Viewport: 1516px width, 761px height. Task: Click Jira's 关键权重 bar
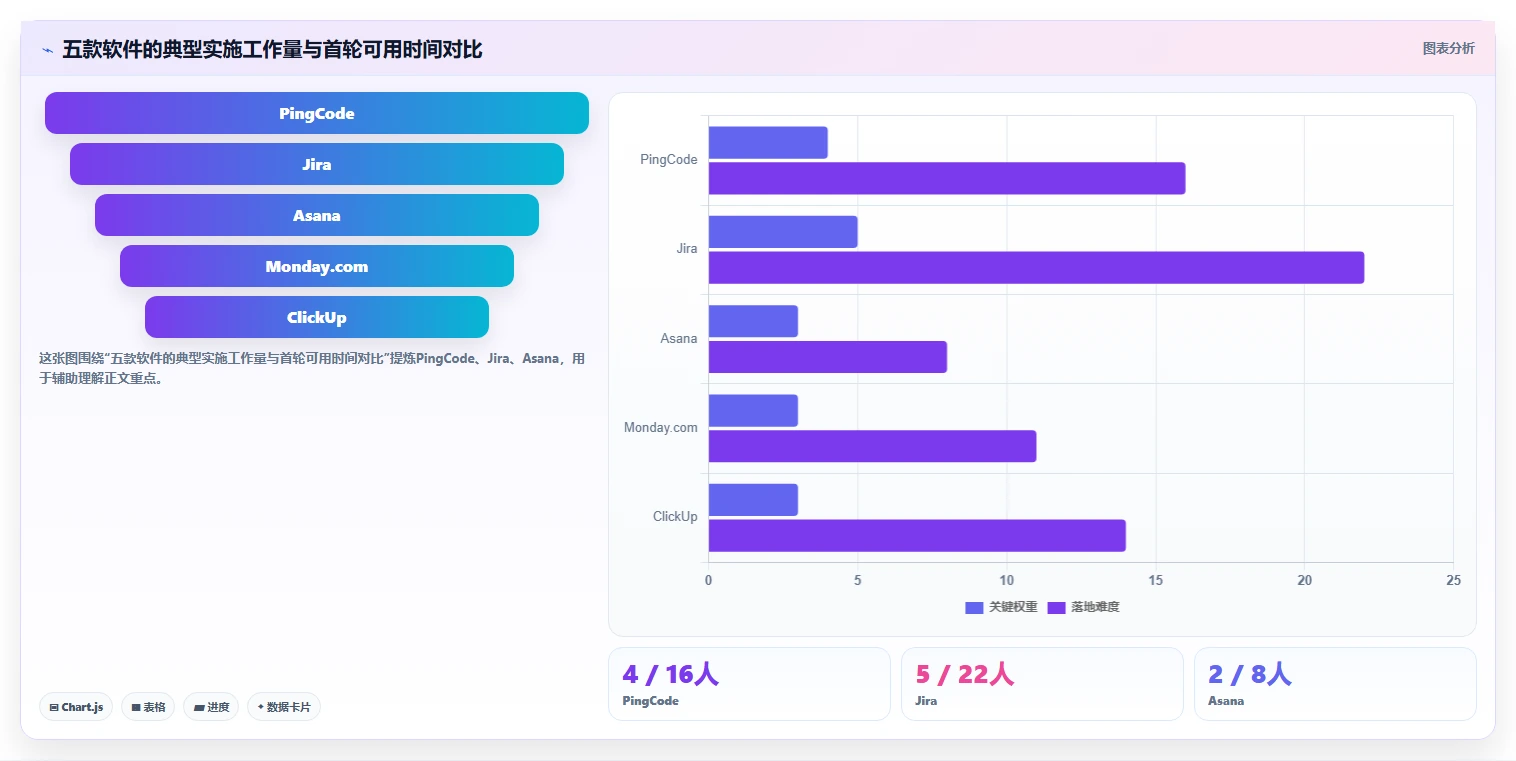783,232
